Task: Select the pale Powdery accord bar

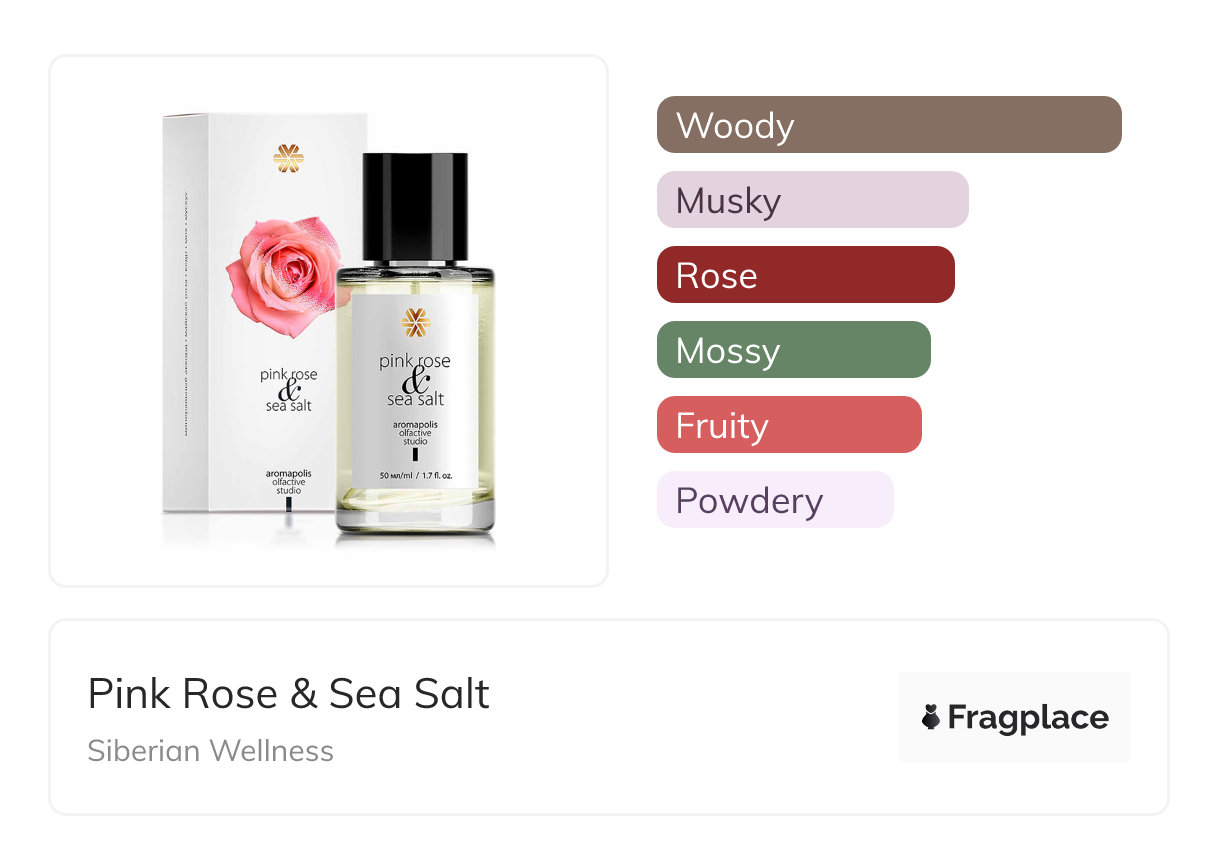Action: coord(775,500)
